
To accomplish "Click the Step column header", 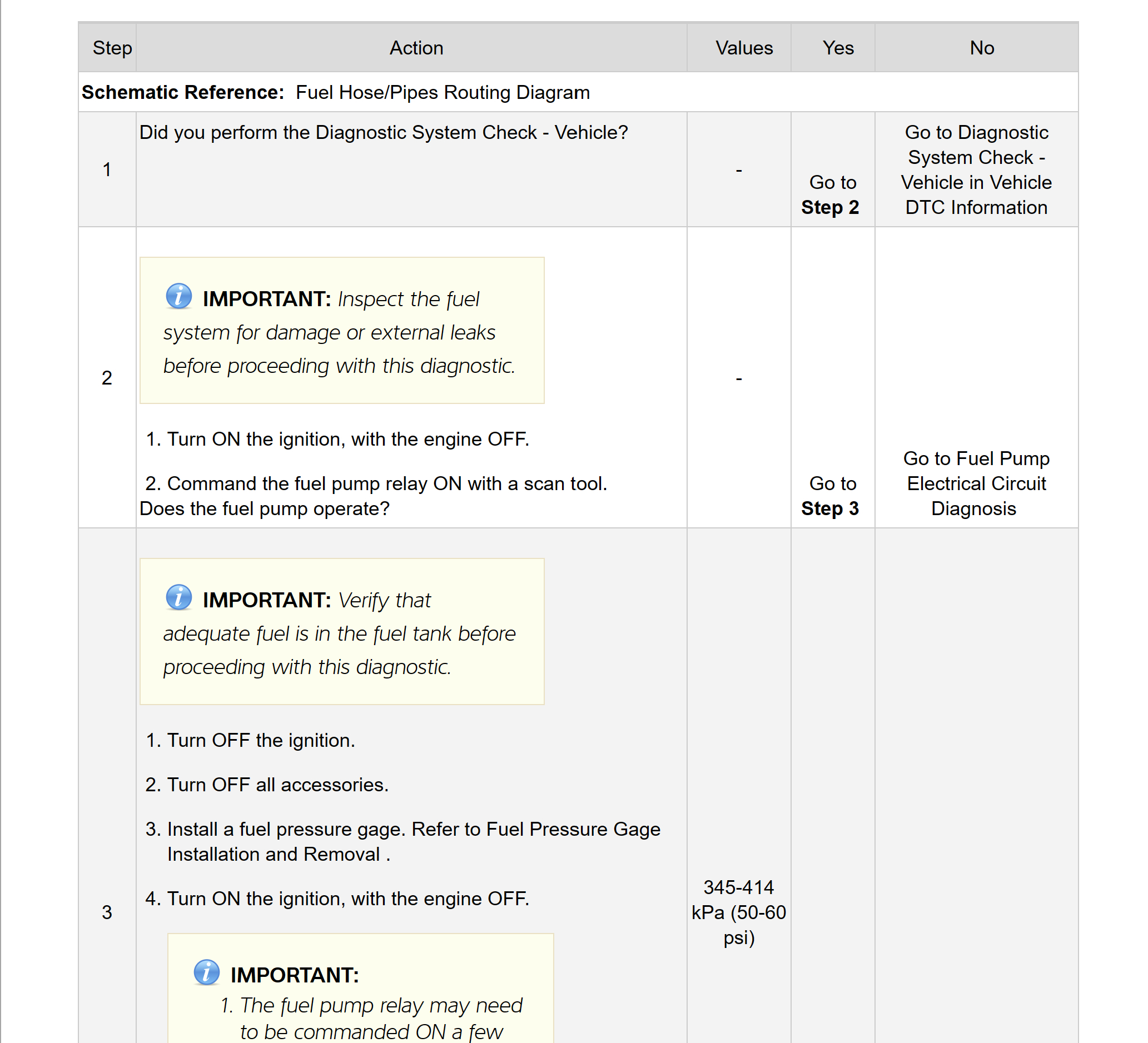I will (x=112, y=48).
